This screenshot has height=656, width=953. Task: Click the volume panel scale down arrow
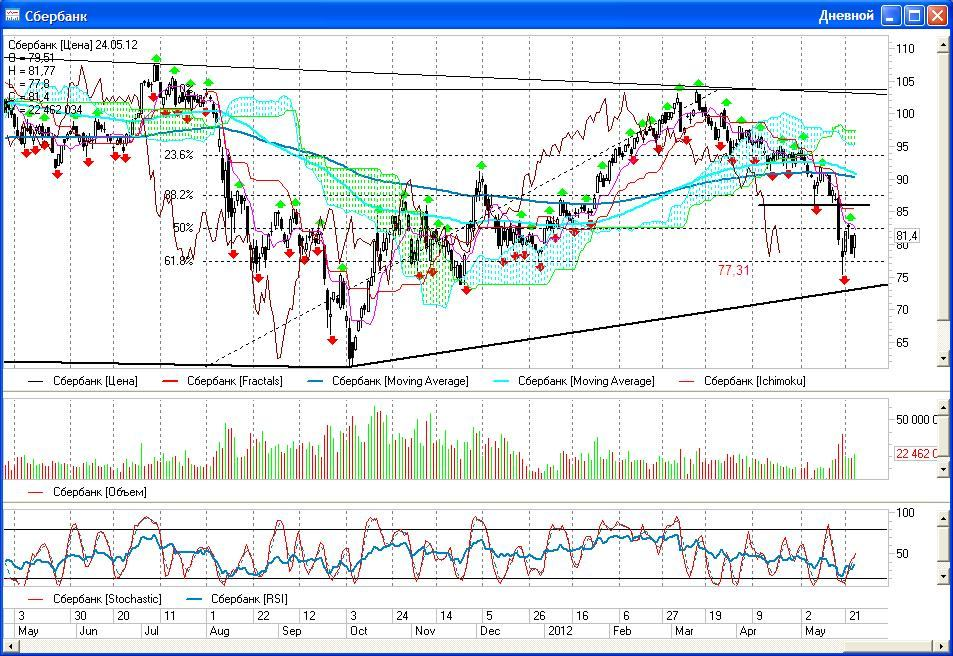944,469
